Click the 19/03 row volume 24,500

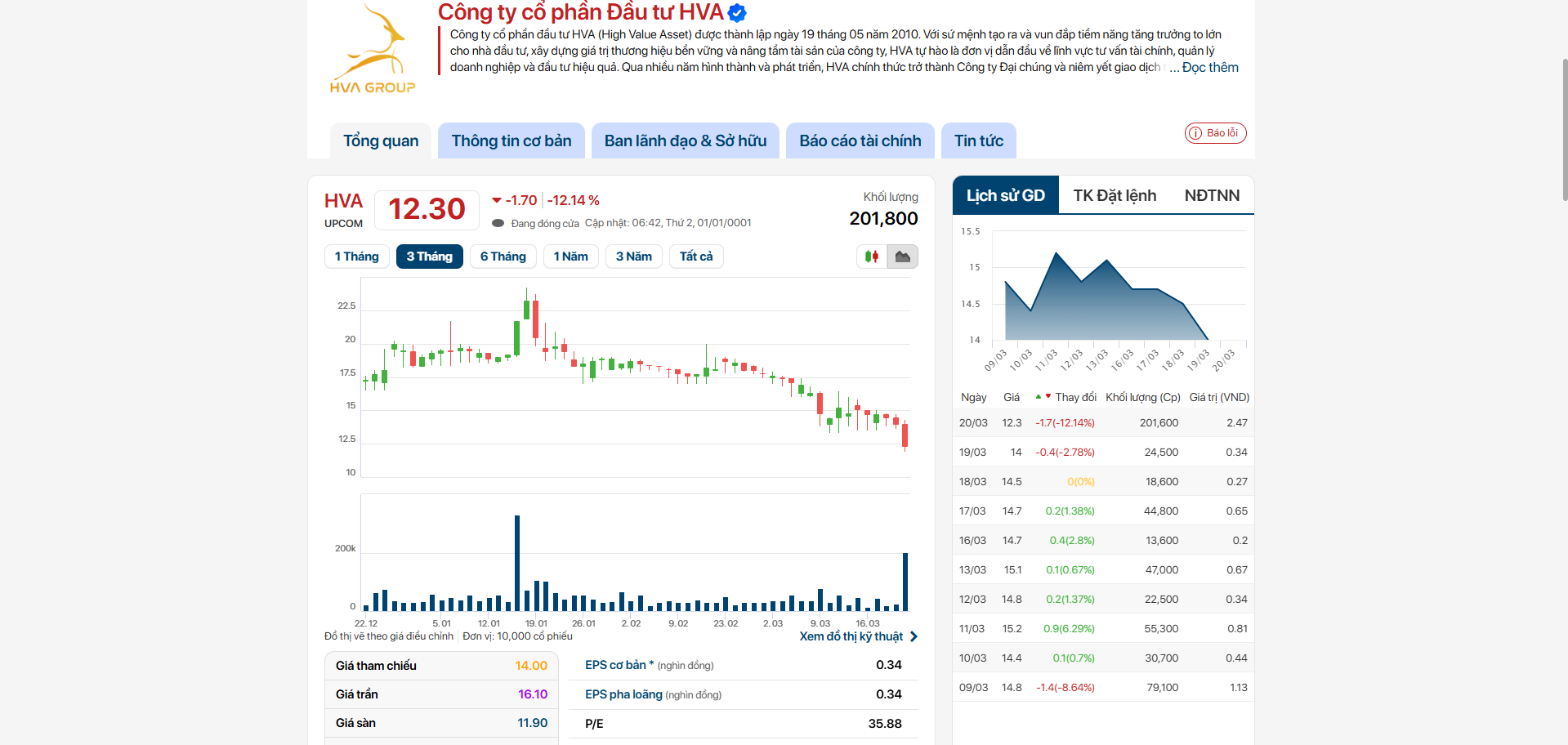click(1161, 453)
